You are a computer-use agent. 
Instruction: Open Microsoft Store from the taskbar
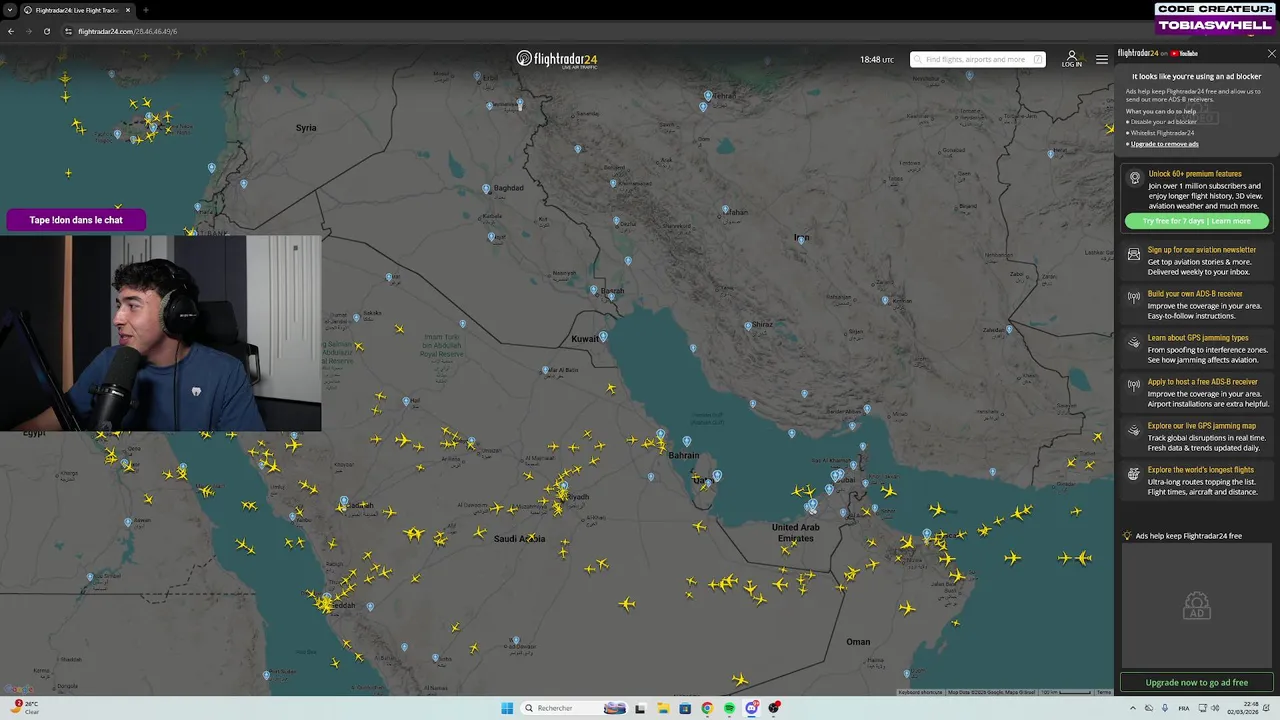point(685,708)
